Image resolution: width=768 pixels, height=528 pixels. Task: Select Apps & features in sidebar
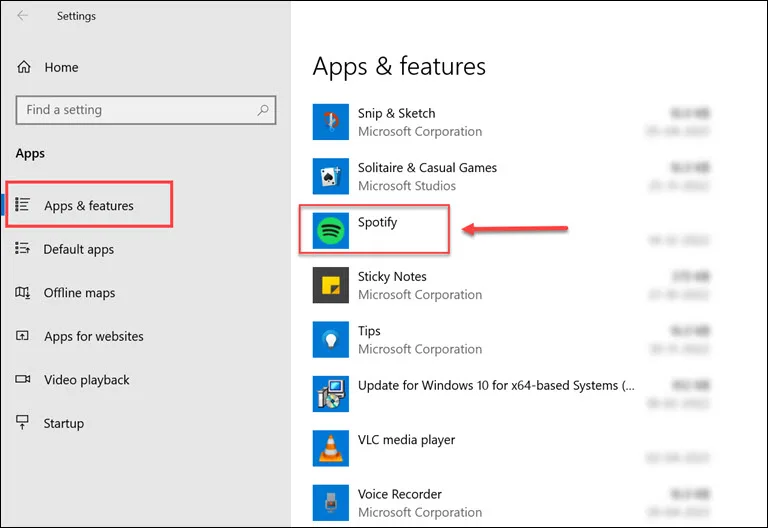click(89, 205)
